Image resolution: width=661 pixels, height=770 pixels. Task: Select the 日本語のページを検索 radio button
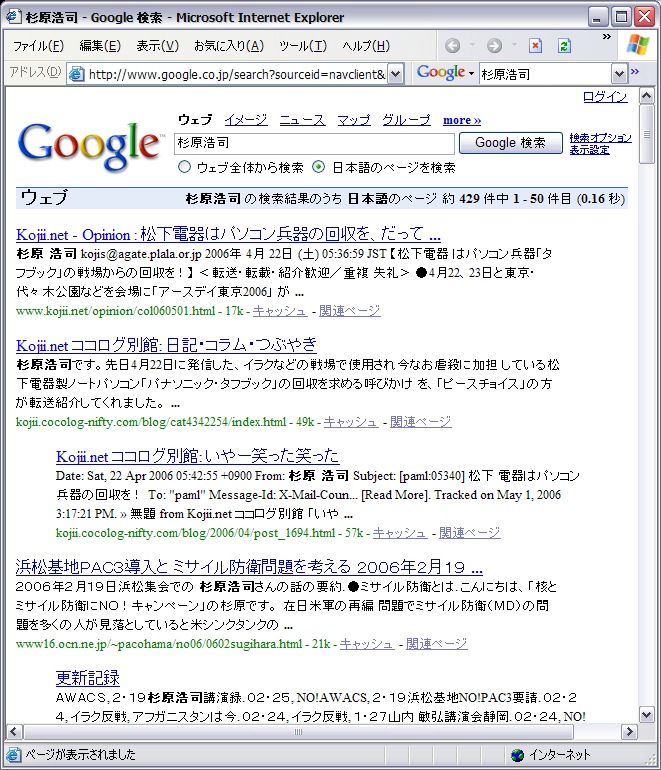tap(319, 167)
